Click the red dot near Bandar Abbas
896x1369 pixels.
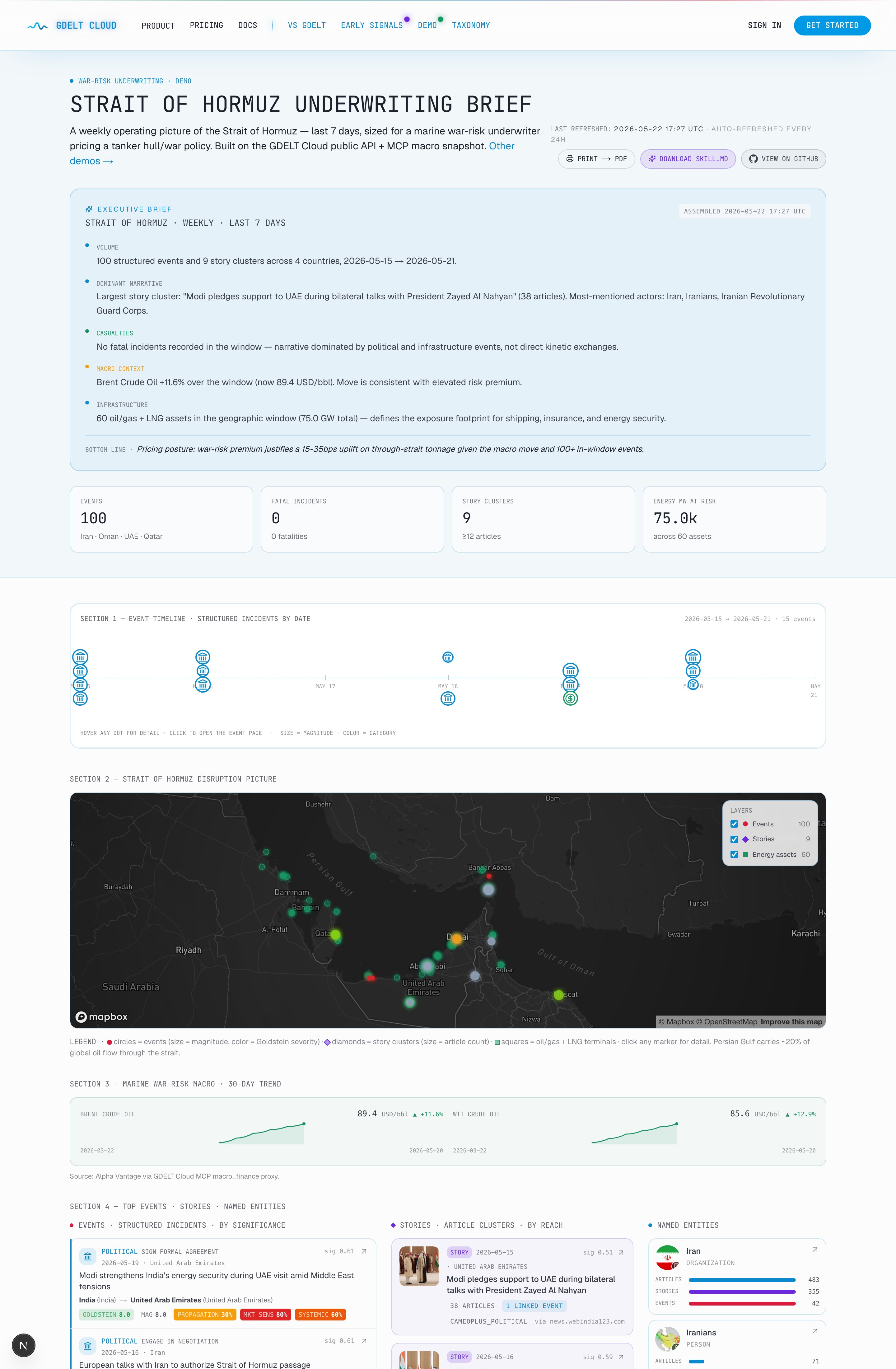(x=489, y=876)
